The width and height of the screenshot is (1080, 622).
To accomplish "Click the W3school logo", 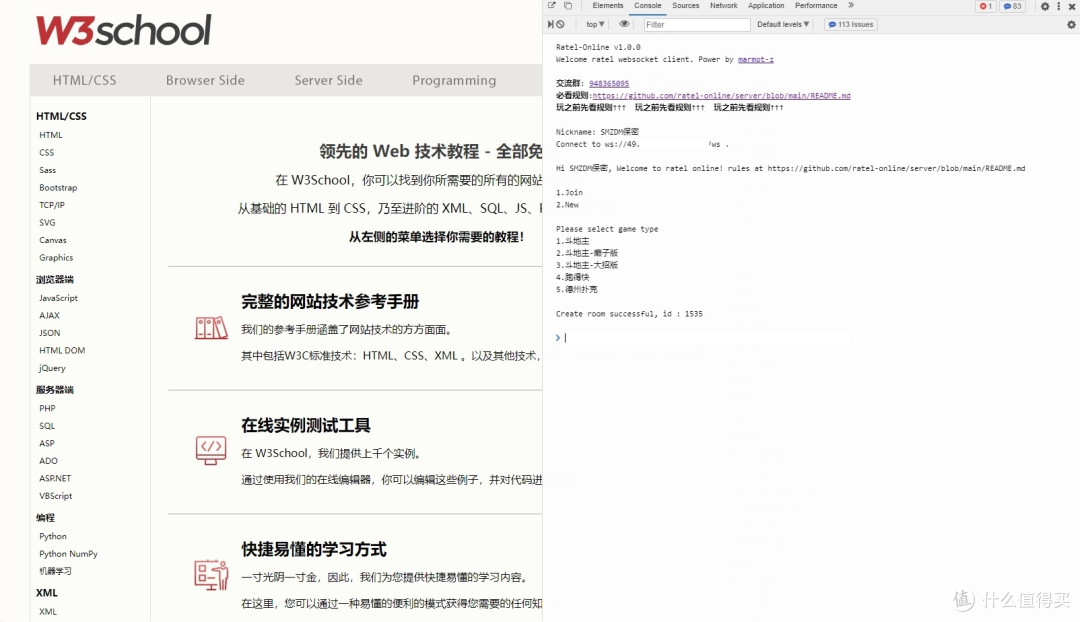I will coord(124,30).
